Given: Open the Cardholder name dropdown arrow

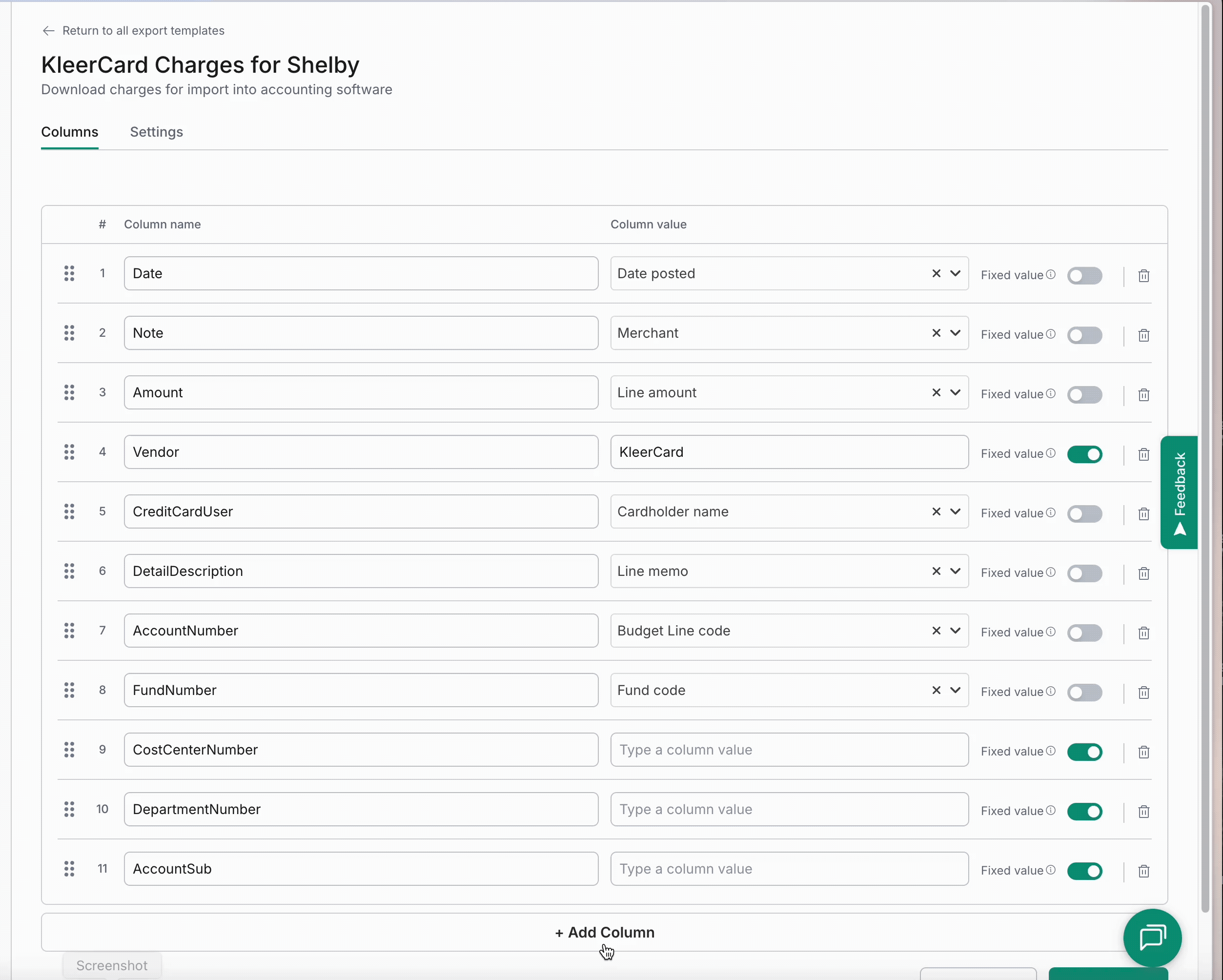Looking at the screenshot, I should pyautogui.click(x=955, y=511).
